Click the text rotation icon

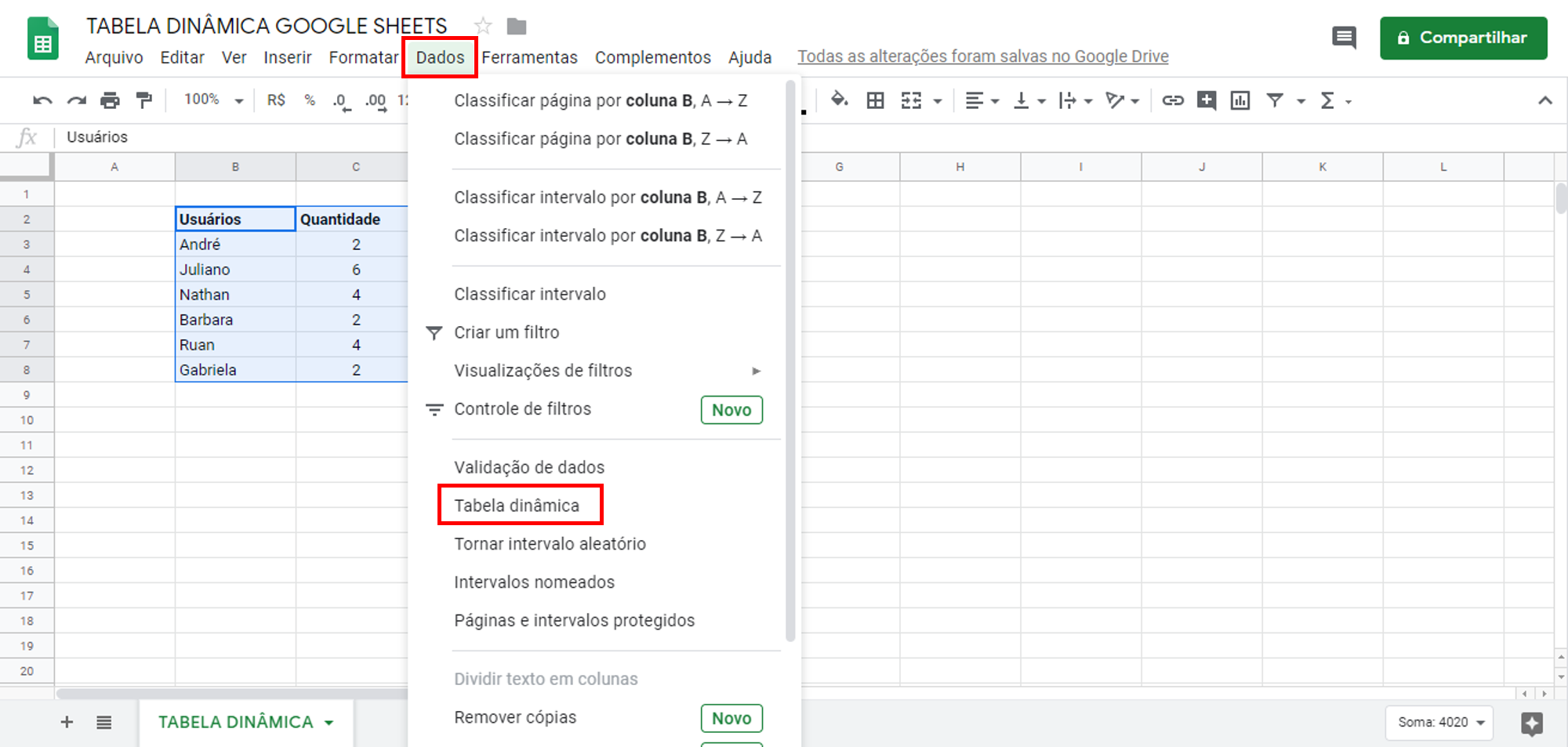1114,100
